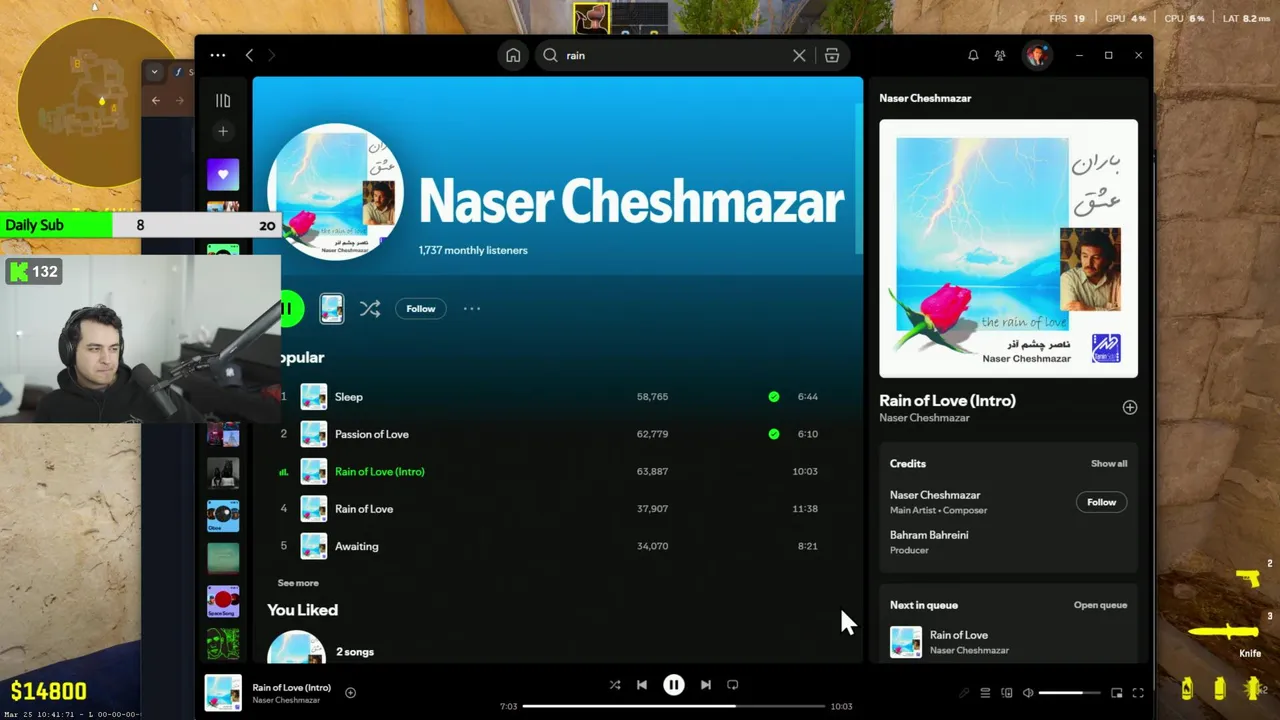Image resolution: width=1280 pixels, height=720 pixels.
Task: Pause the artist using the green button
Action: [289, 308]
